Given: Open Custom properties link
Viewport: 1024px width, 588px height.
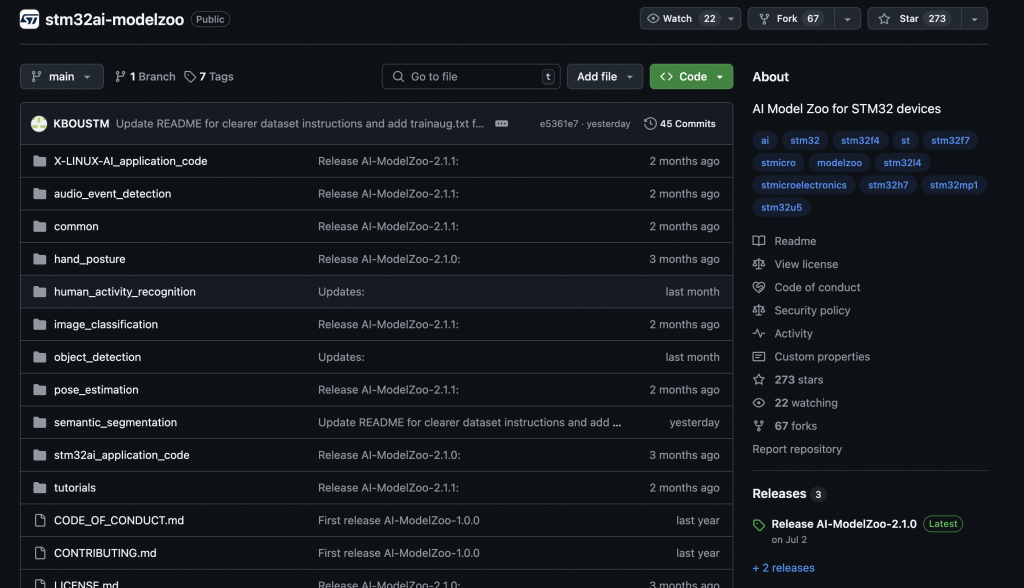Looking at the screenshot, I should (x=822, y=357).
